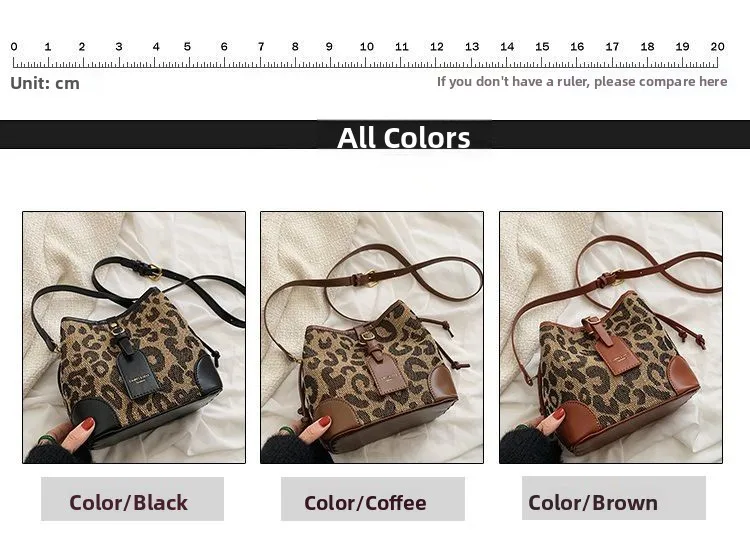Click the gold buckle on black strap
This screenshot has height=547, width=750.
tap(153, 271)
